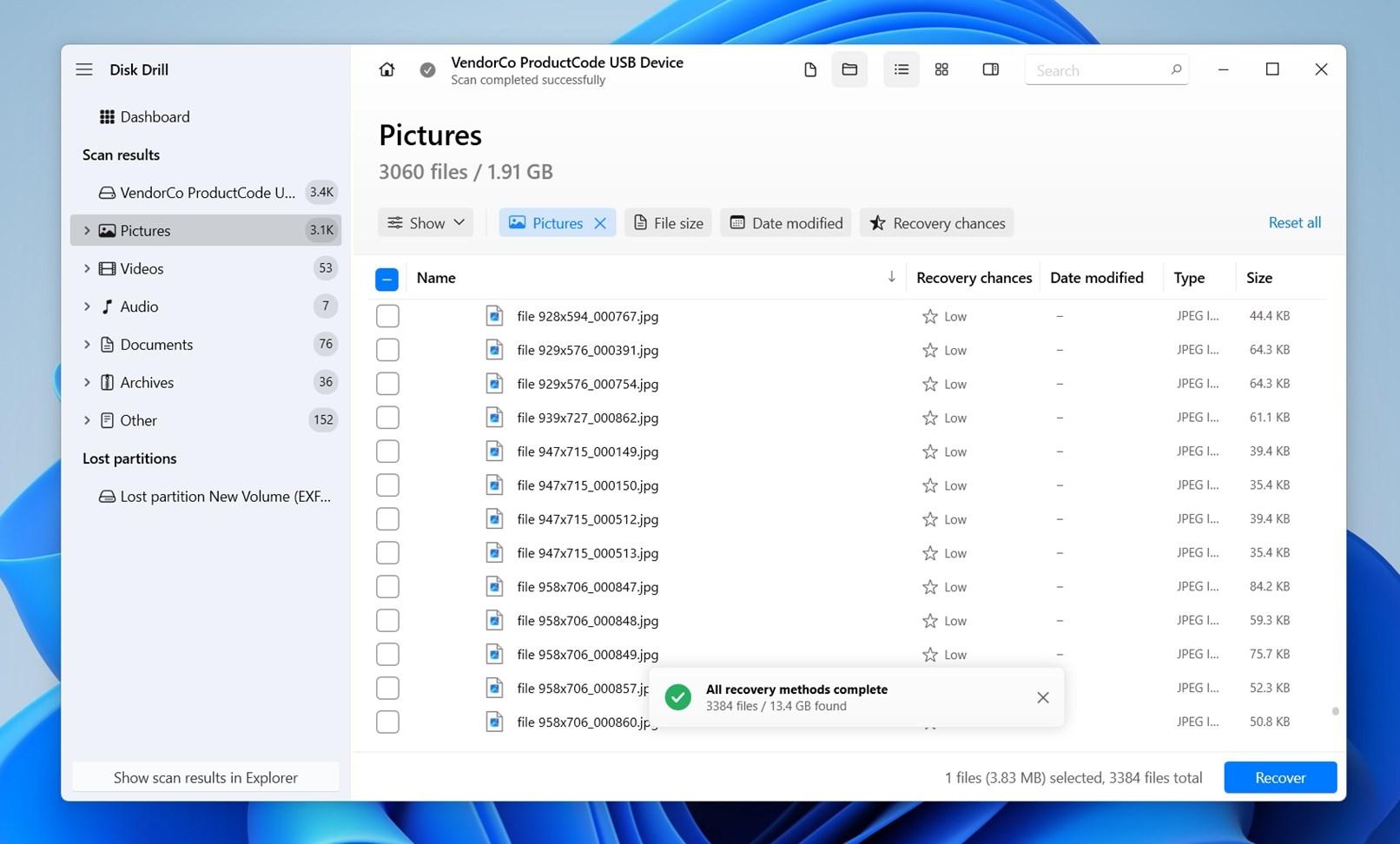1400x844 pixels.
Task: Expand the Archives category in sidebar
Action: [87, 382]
